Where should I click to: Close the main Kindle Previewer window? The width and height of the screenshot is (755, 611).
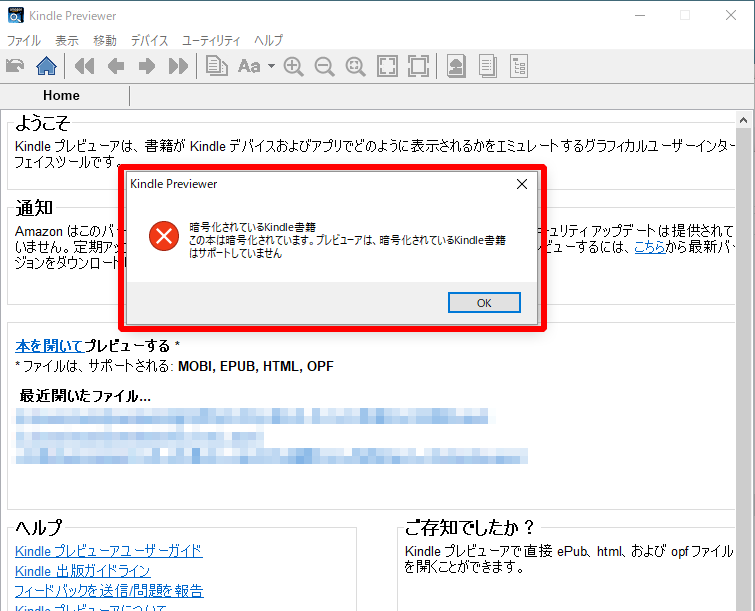[730, 15]
